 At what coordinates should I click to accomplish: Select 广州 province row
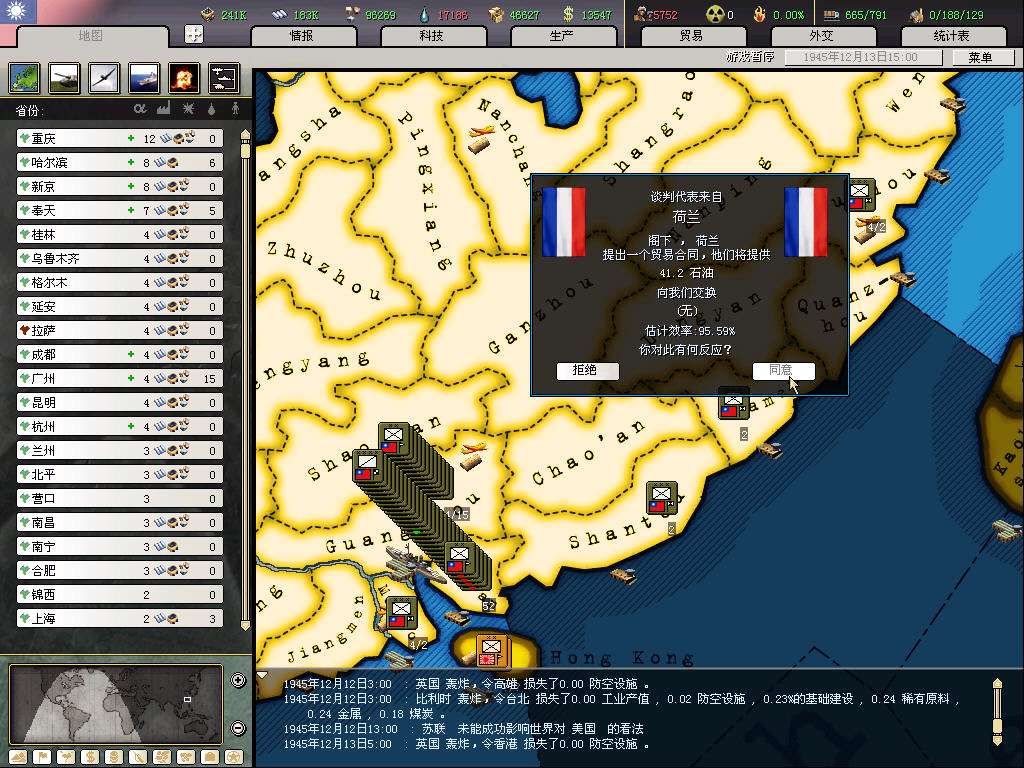coord(120,379)
